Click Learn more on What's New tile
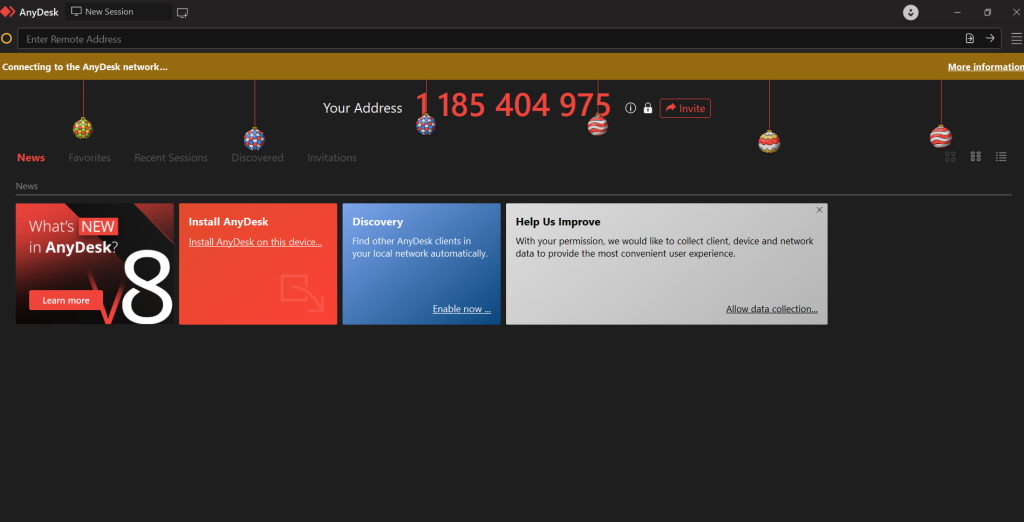This screenshot has height=522, width=1024. pos(66,300)
